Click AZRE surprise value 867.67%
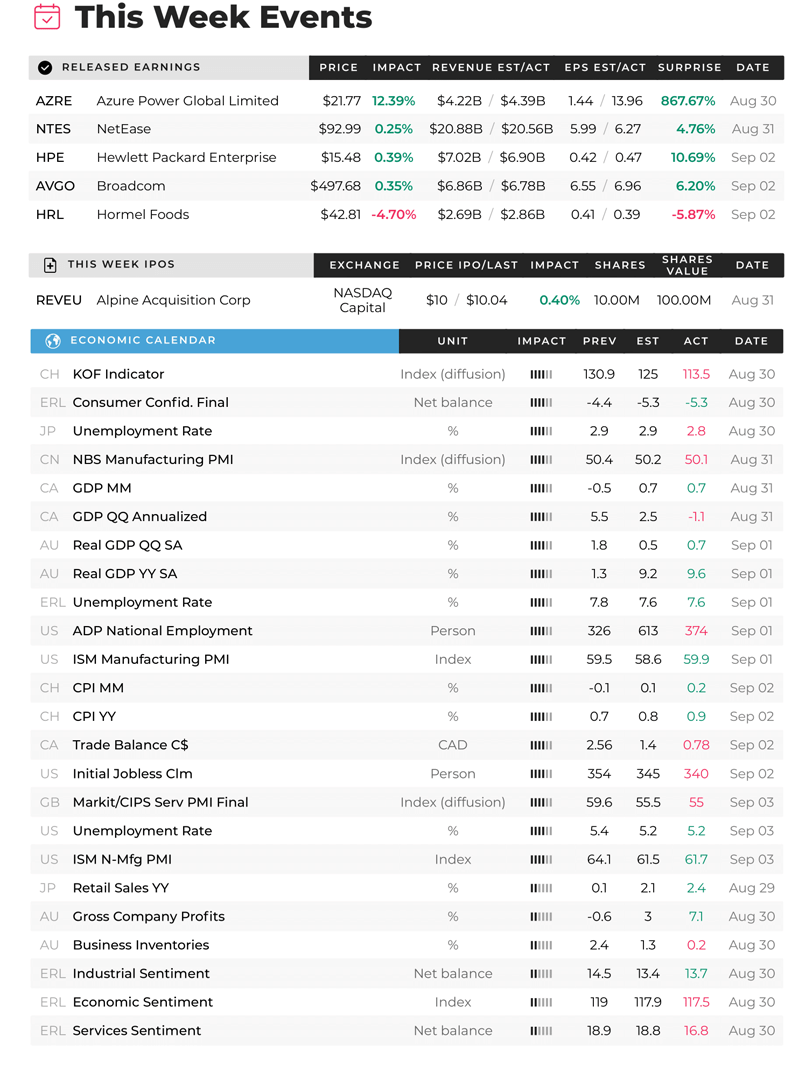Image resolution: width=806 pixels, height=1073 pixels. pos(688,101)
